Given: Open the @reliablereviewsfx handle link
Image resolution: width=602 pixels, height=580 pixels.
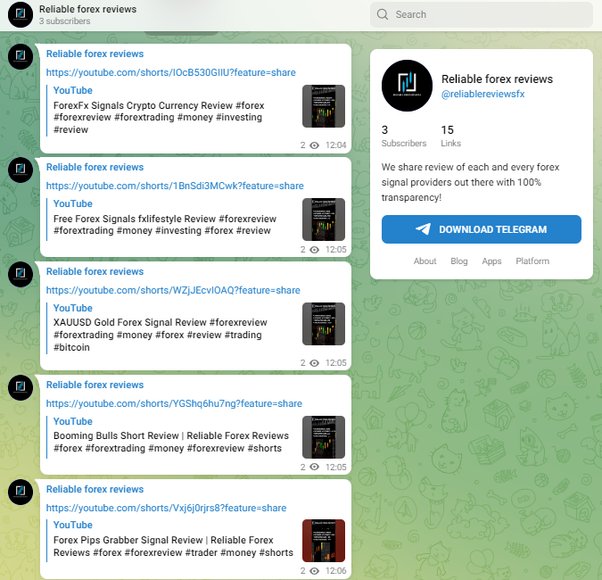Looking at the screenshot, I should tap(483, 94).
